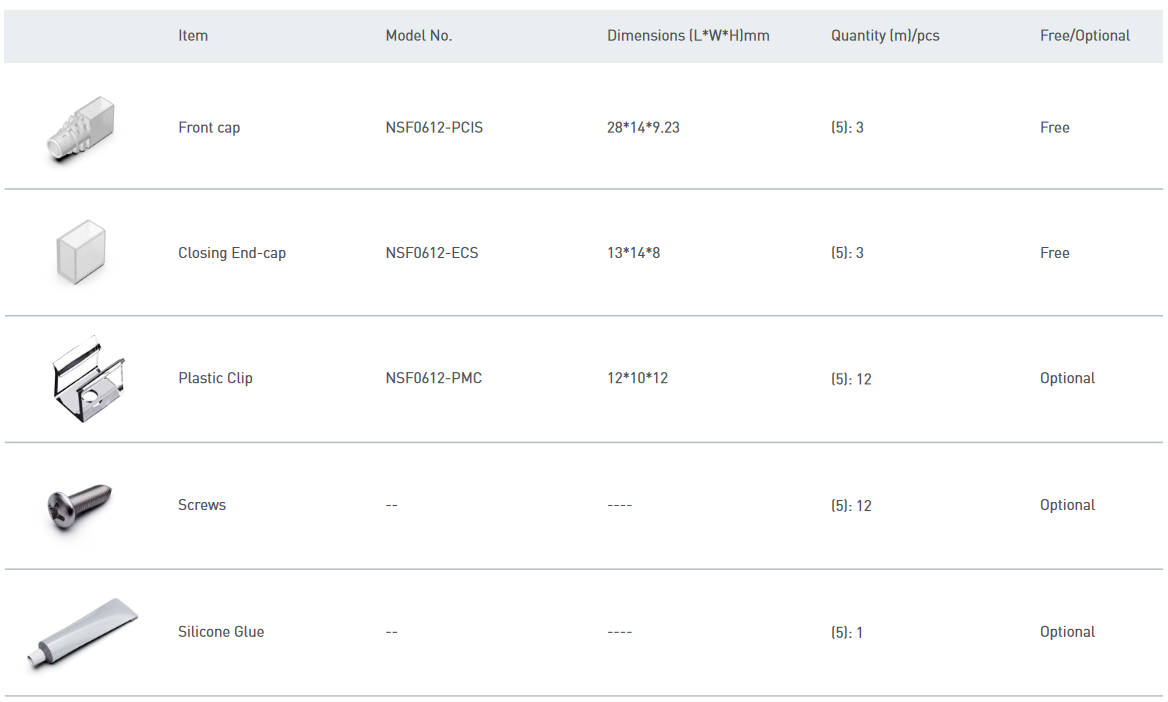This screenshot has width=1168, height=702.
Task: Click the Dimensions (L*W*H)mm column header
Action: point(688,36)
